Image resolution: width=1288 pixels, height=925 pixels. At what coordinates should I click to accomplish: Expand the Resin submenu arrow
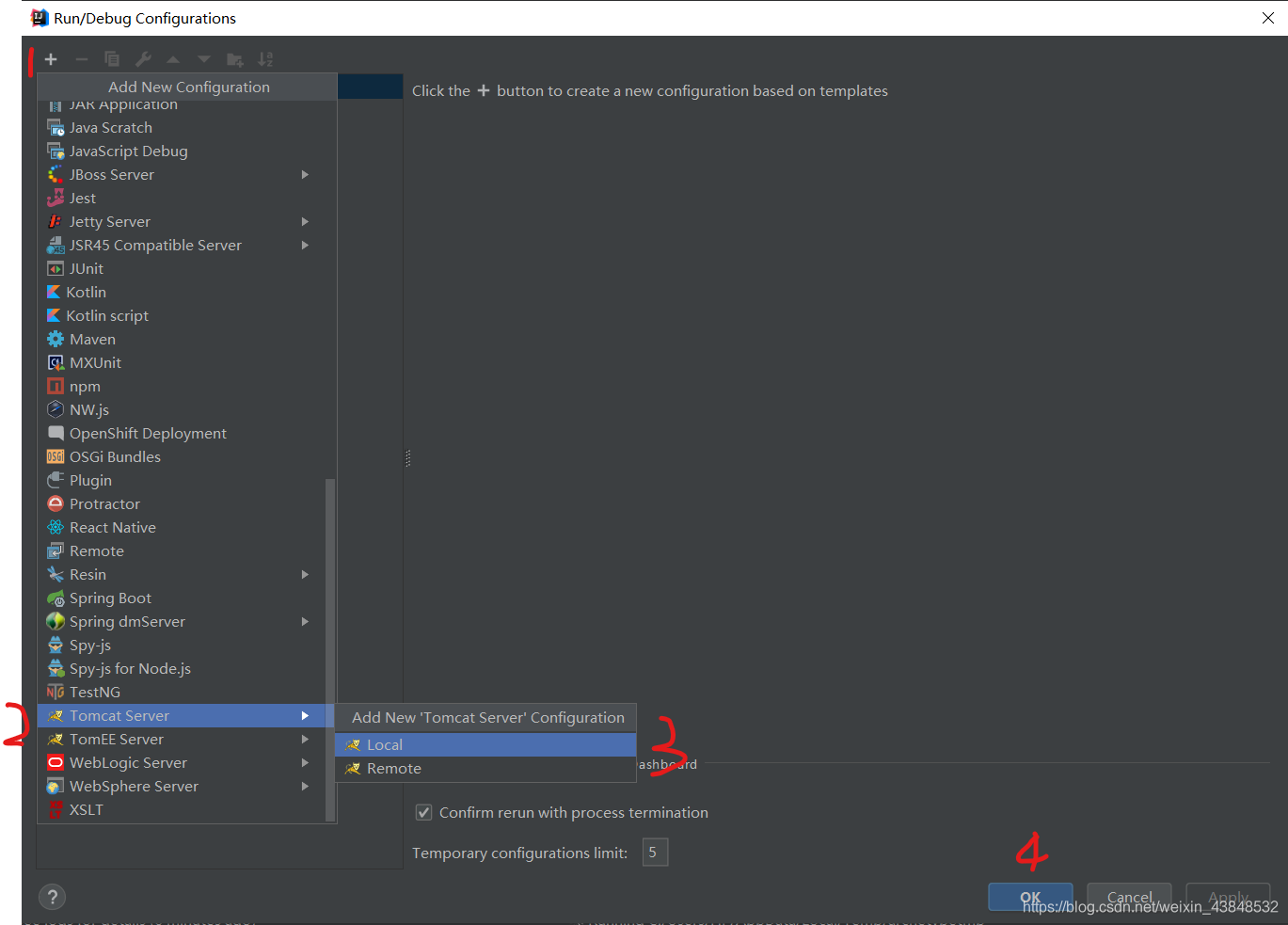[305, 574]
